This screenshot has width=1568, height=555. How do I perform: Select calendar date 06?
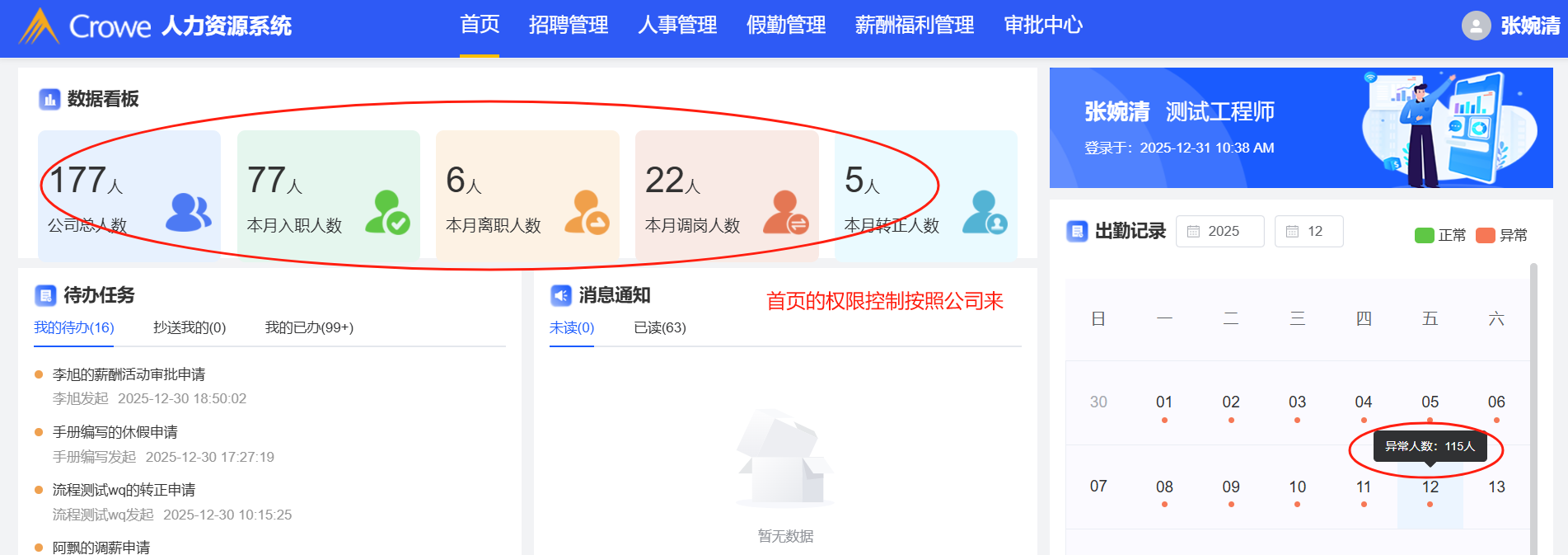coord(1496,402)
